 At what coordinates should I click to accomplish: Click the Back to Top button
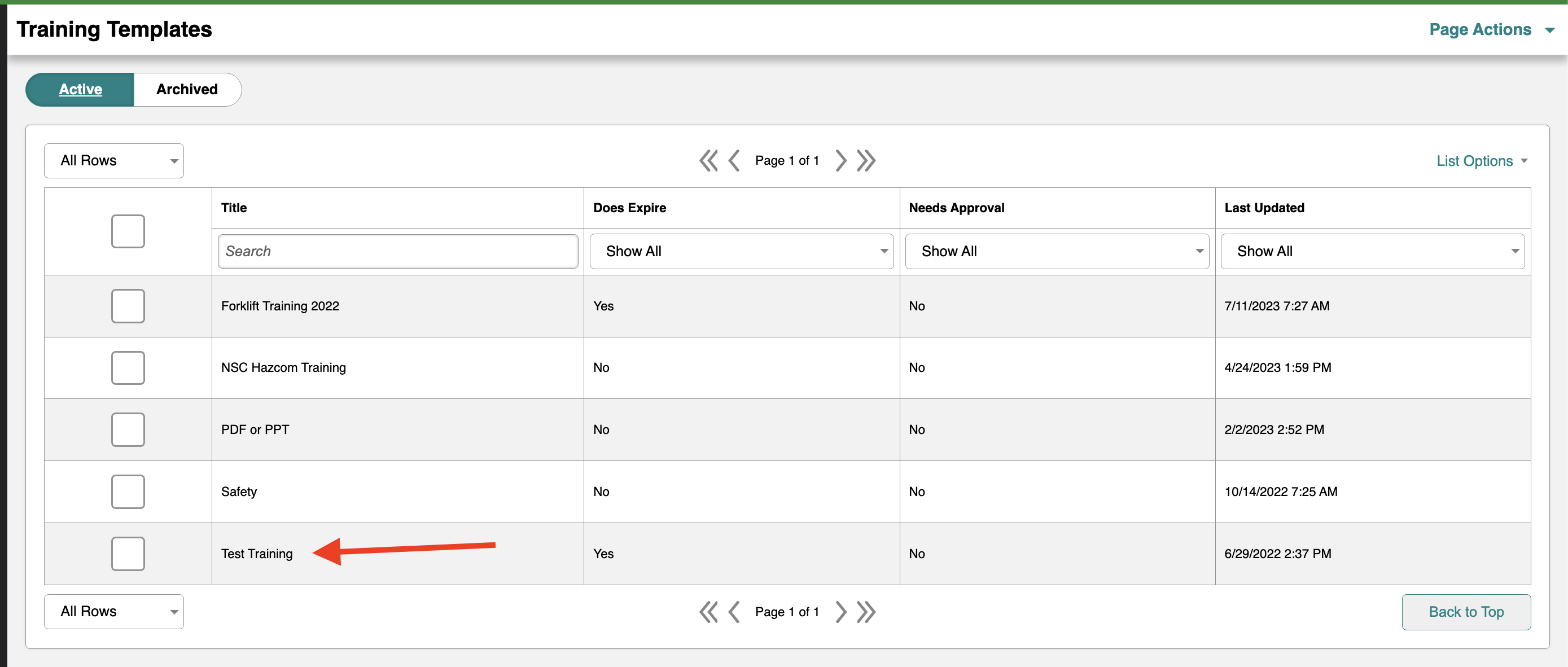pyautogui.click(x=1466, y=612)
